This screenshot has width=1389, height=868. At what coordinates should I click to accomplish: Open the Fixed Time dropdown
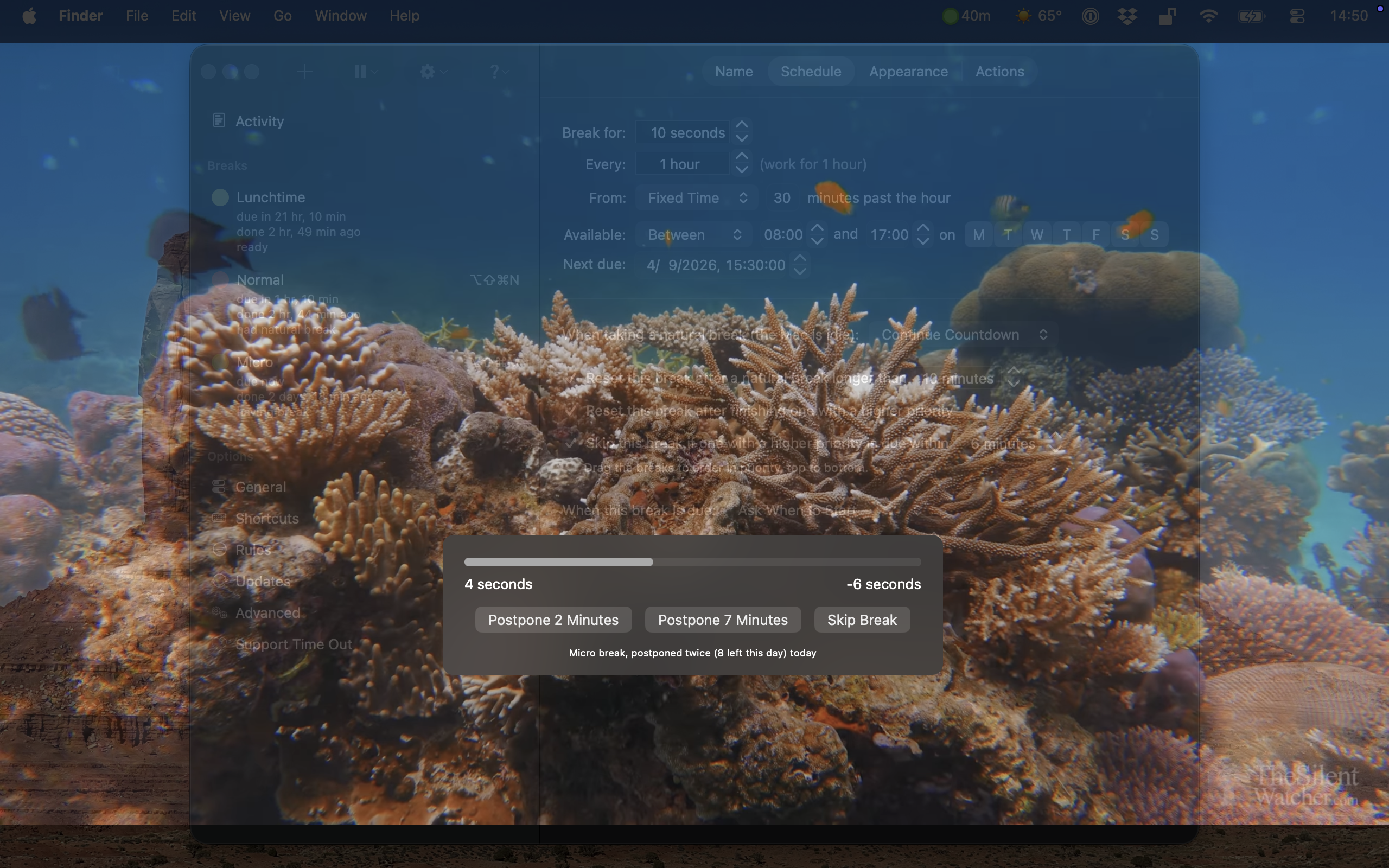[696, 198]
